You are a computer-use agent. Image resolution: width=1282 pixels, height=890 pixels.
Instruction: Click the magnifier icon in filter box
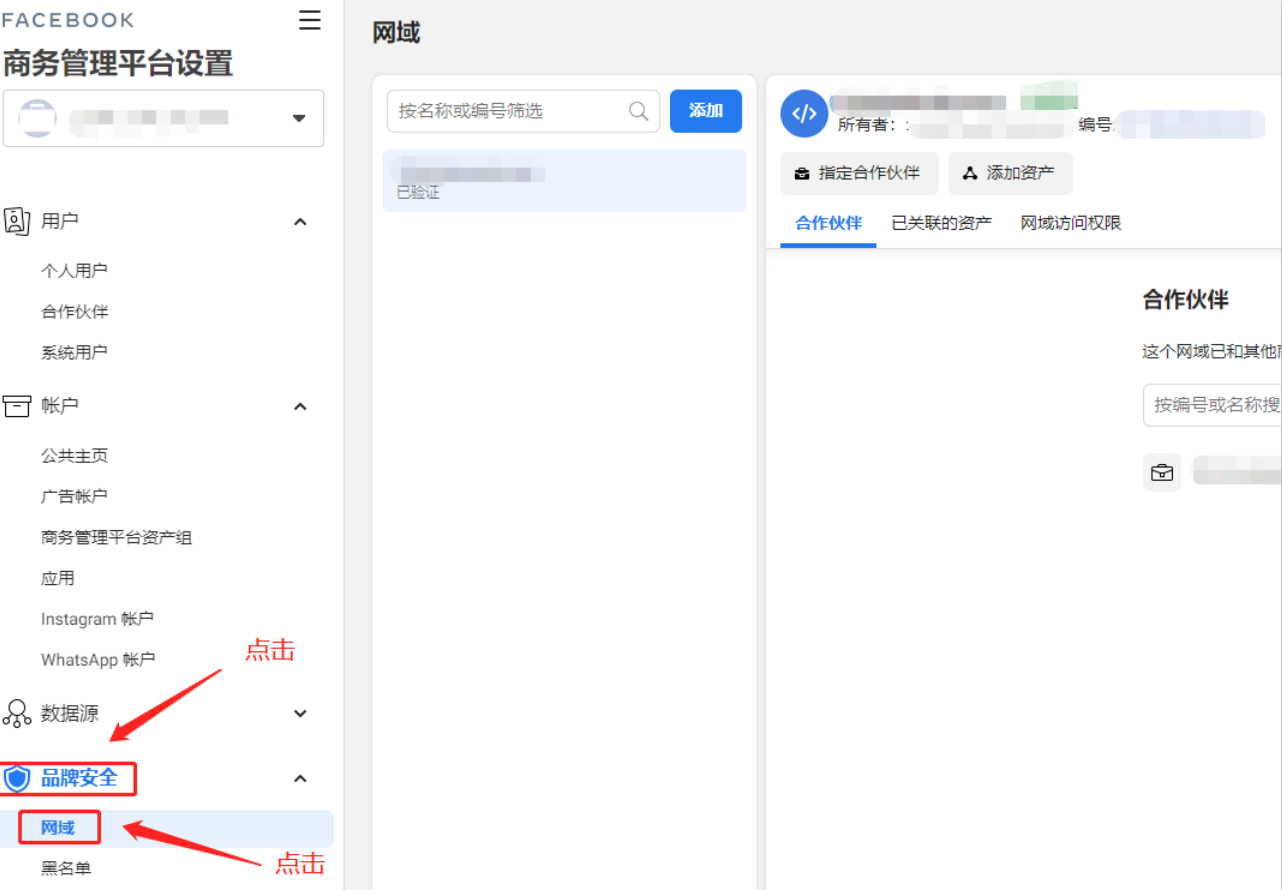coord(638,111)
